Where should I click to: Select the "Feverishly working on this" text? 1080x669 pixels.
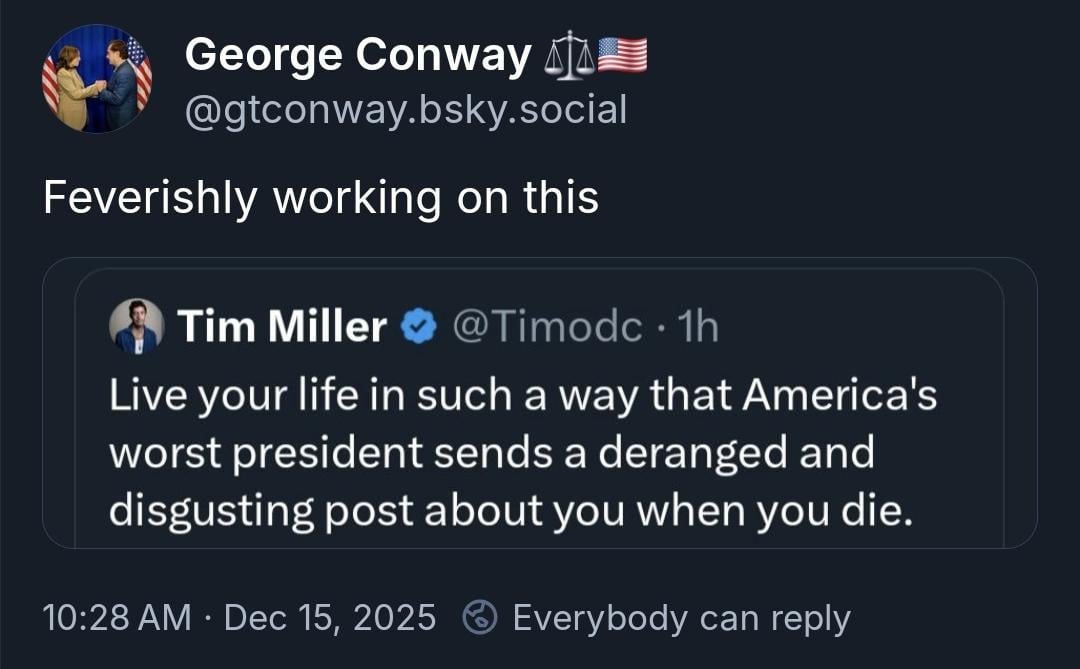coord(320,197)
